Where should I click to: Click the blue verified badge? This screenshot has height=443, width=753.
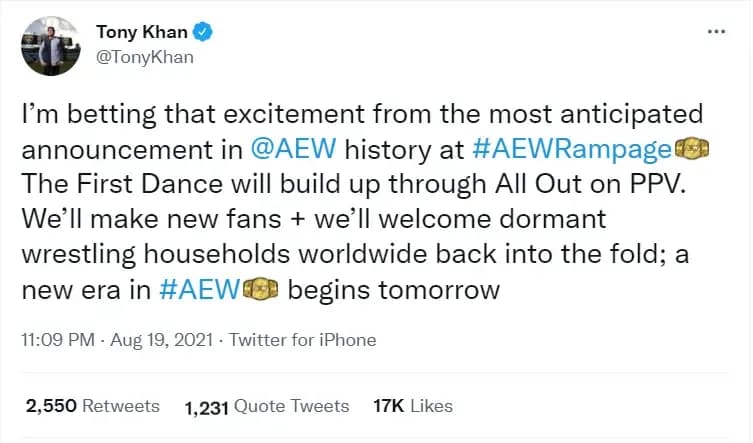[x=202, y=33]
